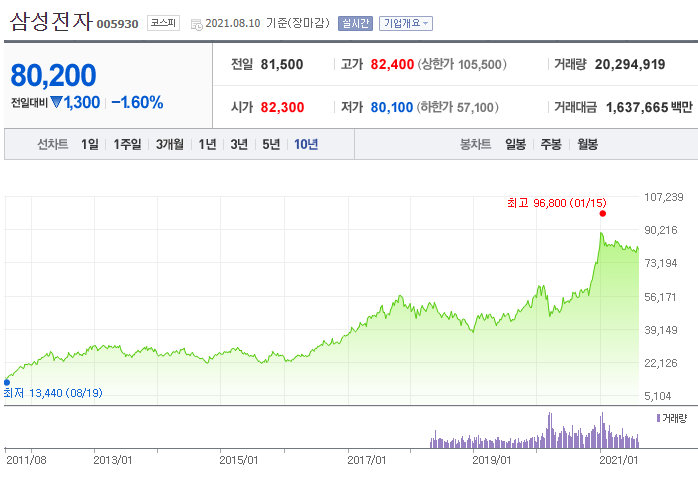Viewport: 698px width, 478px height.
Task: Click the 90,216 y-axis label
Action: pos(661,230)
